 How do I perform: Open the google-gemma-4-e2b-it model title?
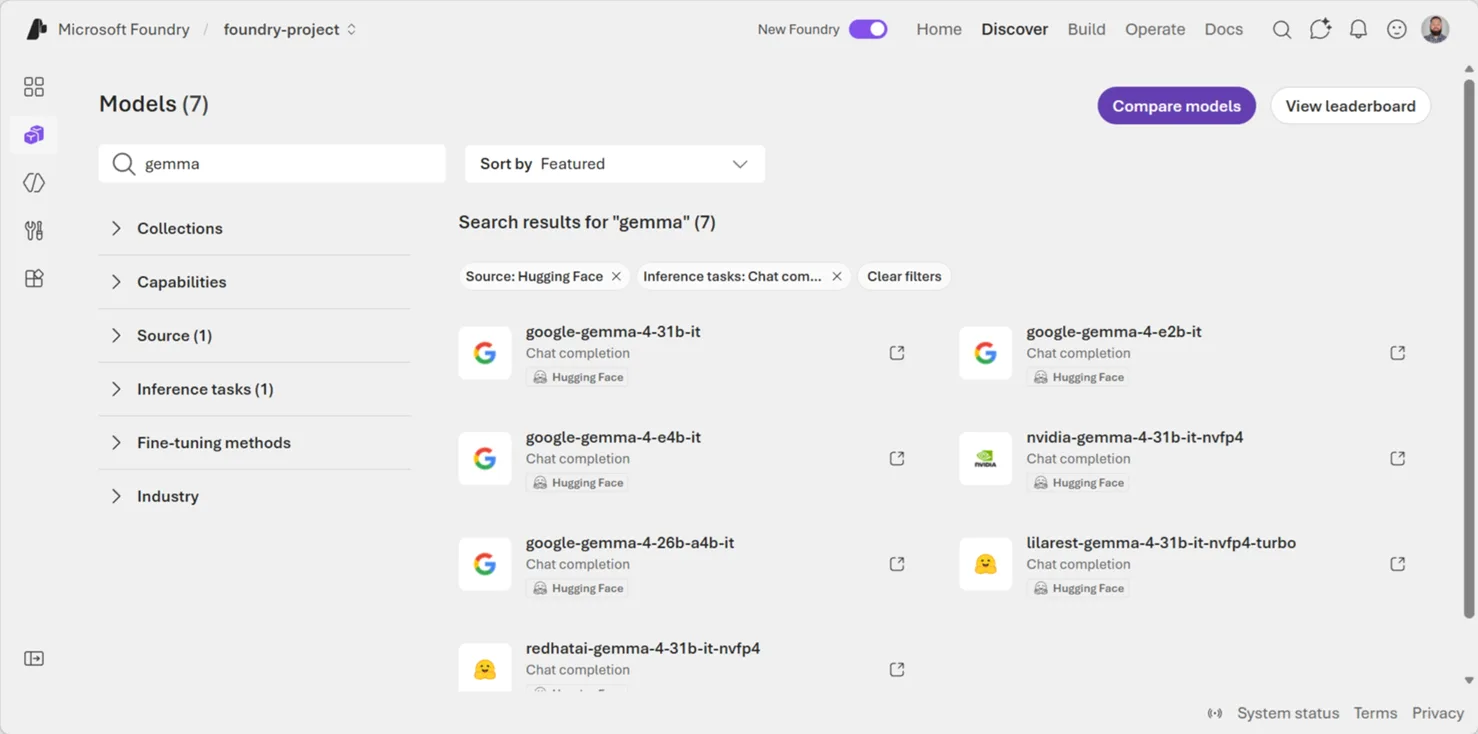pyautogui.click(x=1114, y=332)
